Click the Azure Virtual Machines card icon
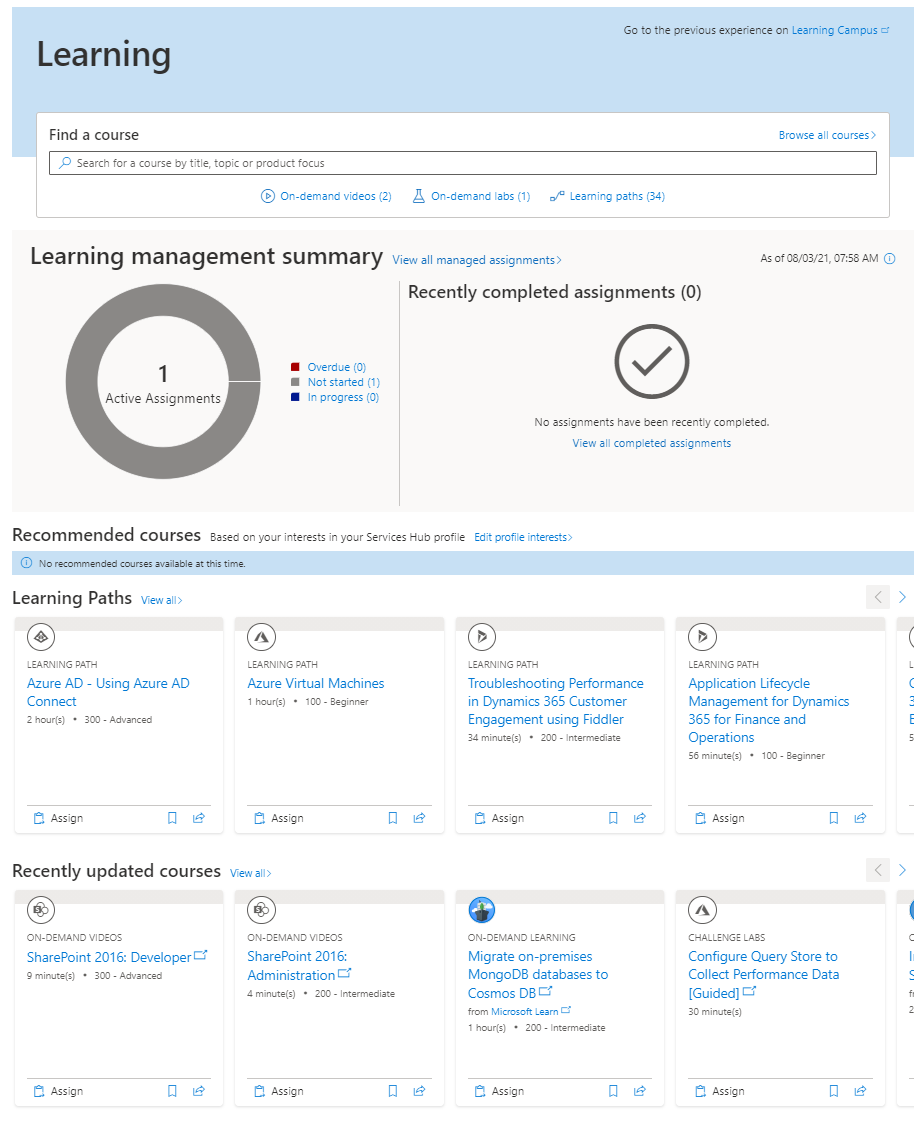This screenshot has width=921, height=1121. [262, 637]
